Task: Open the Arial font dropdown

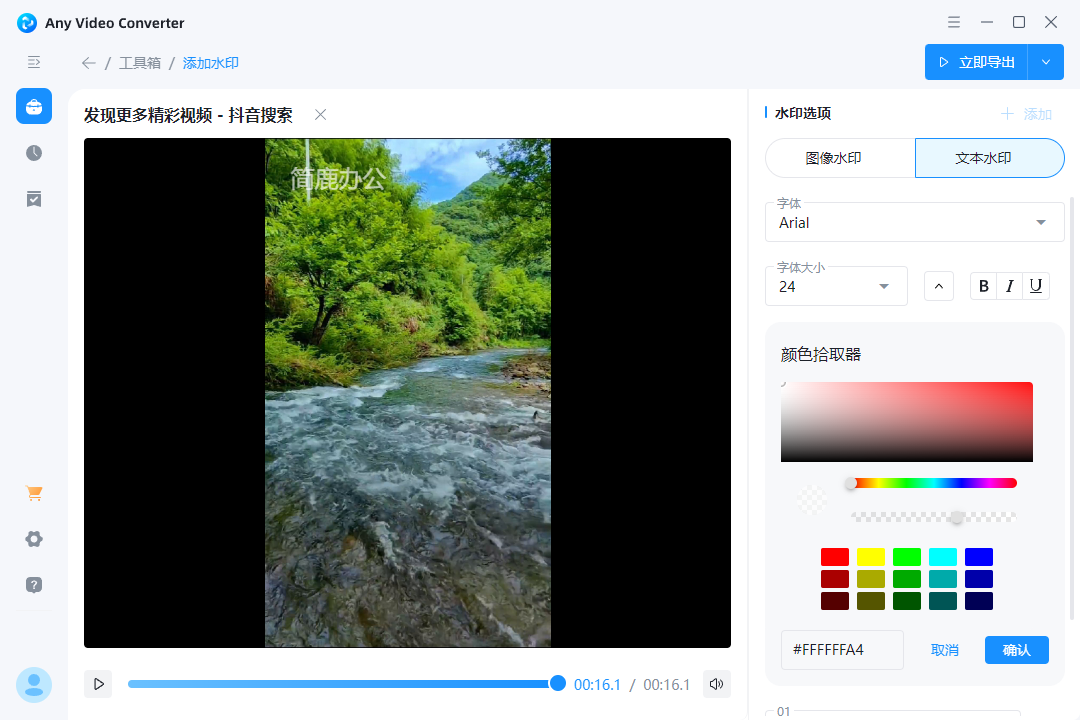Action: (x=913, y=222)
